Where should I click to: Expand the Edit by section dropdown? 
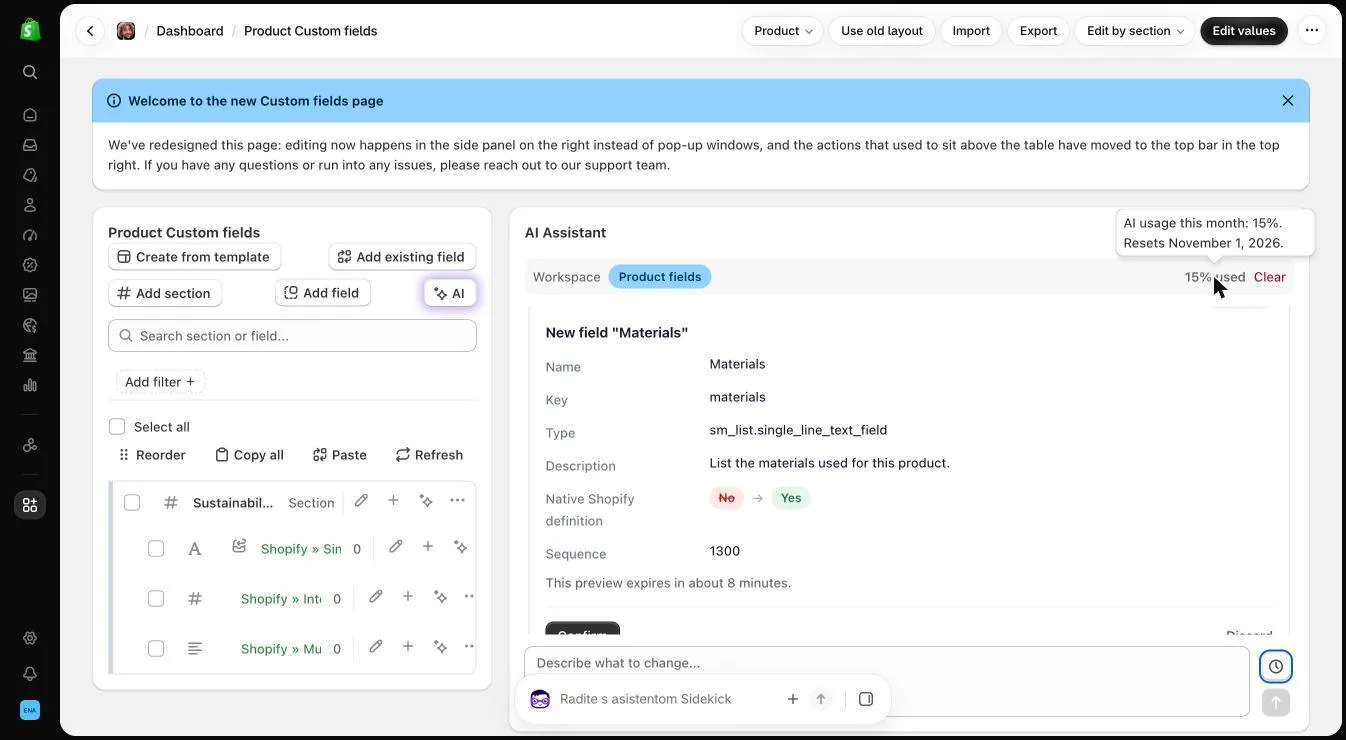pos(1135,31)
